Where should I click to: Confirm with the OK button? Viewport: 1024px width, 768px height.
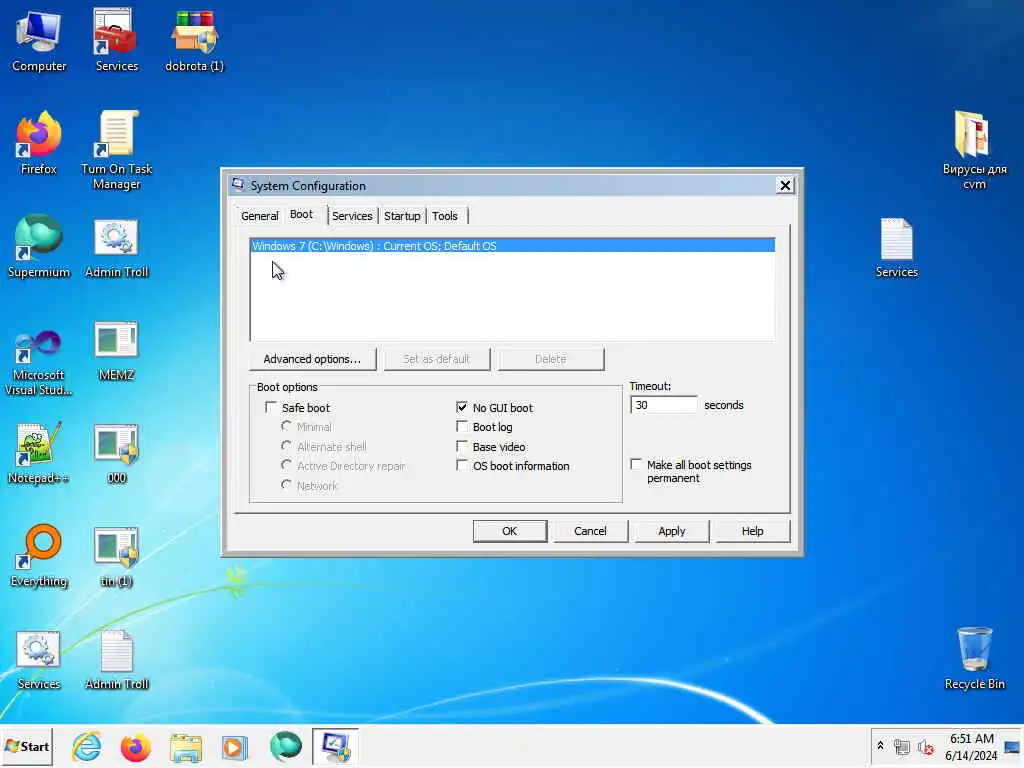tap(509, 531)
